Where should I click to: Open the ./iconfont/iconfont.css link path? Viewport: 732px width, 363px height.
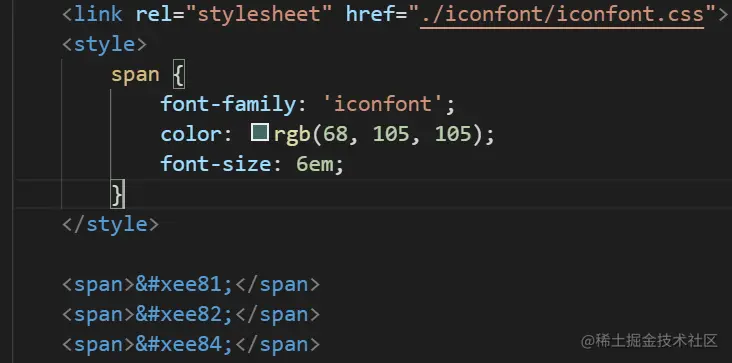pyautogui.click(x=562, y=14)
